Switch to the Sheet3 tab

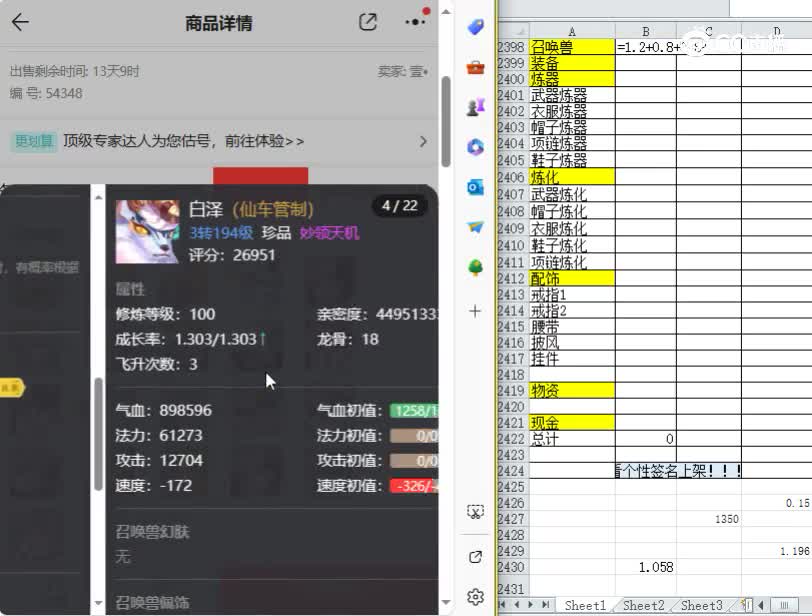pos(701,606)
